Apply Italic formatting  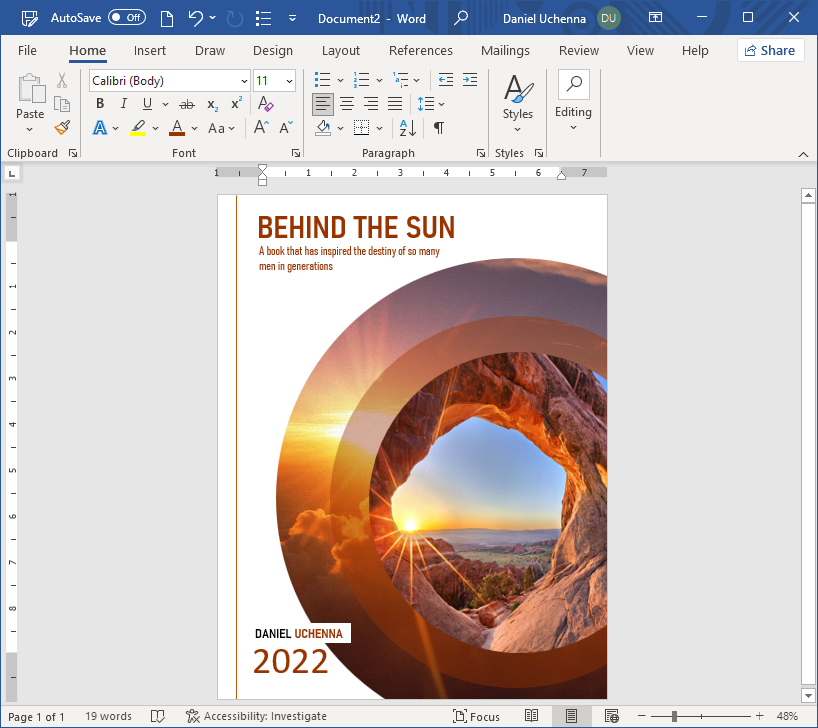tap(122, 103)
